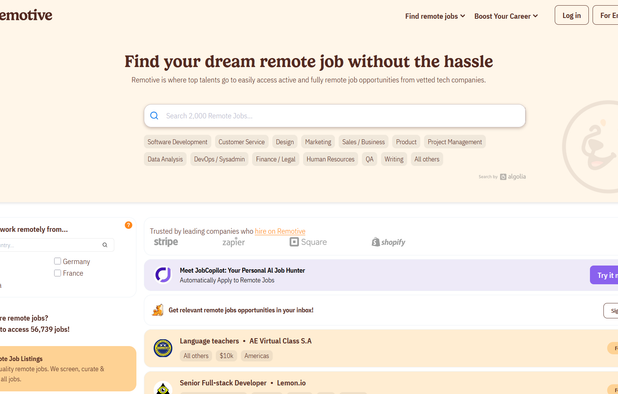Screen dimensions: 618x394
Task: Select the QA category chip
Action: click(369, 159)
